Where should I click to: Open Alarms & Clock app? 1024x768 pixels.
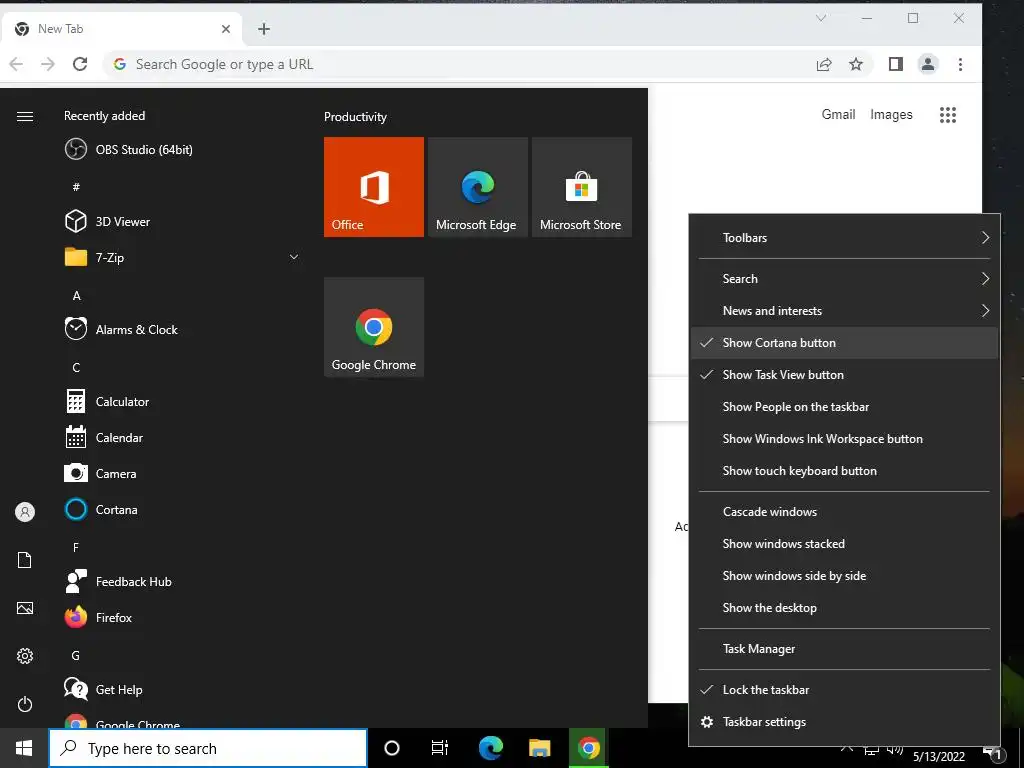tap(121, 330)
